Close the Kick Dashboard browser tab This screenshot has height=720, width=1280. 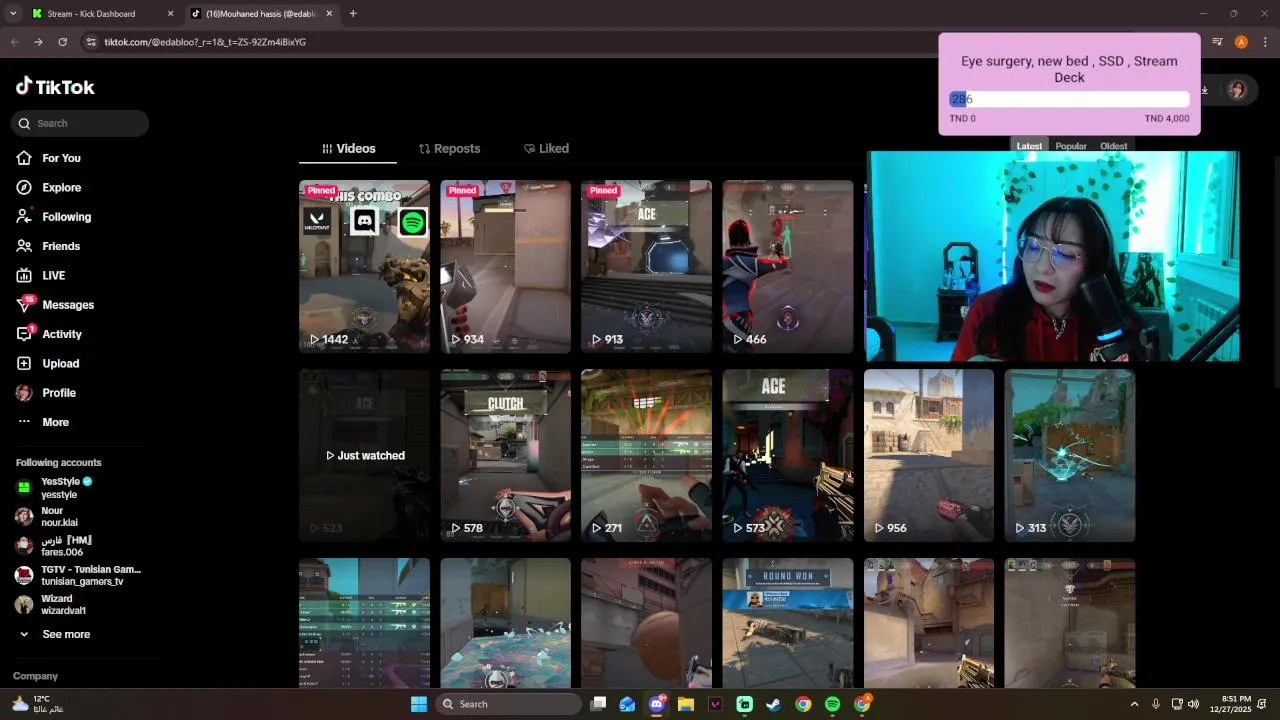click(170, 14)
